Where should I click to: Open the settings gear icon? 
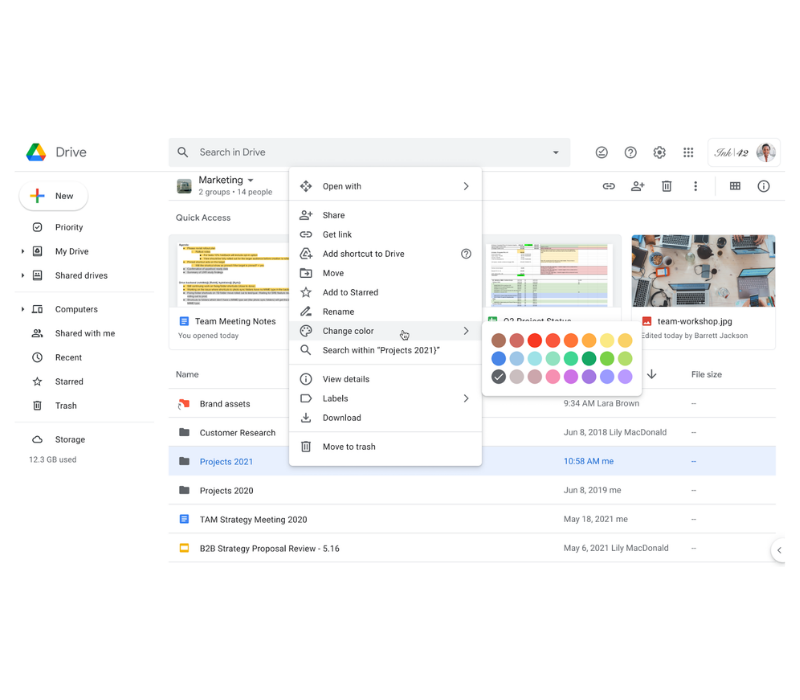point(659,153)
